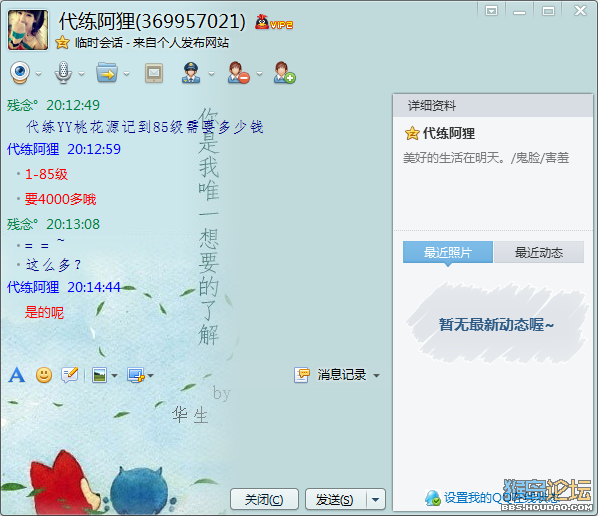Screen dimensions: 598x516
Task: Click the 发送(S) send button
Action: pyautogui.click(x=335, y=499)
